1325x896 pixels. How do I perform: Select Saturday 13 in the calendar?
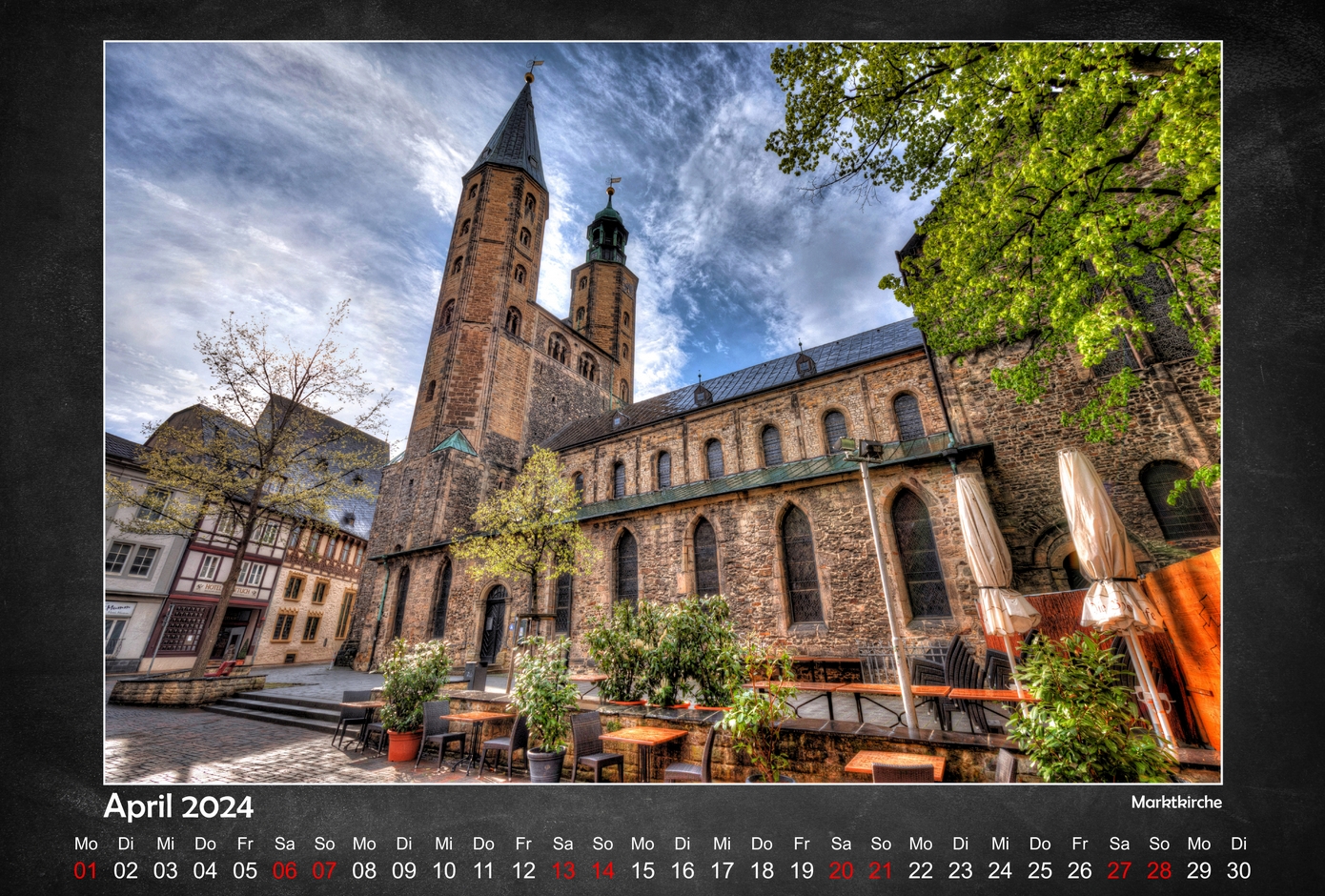point(563,869)
